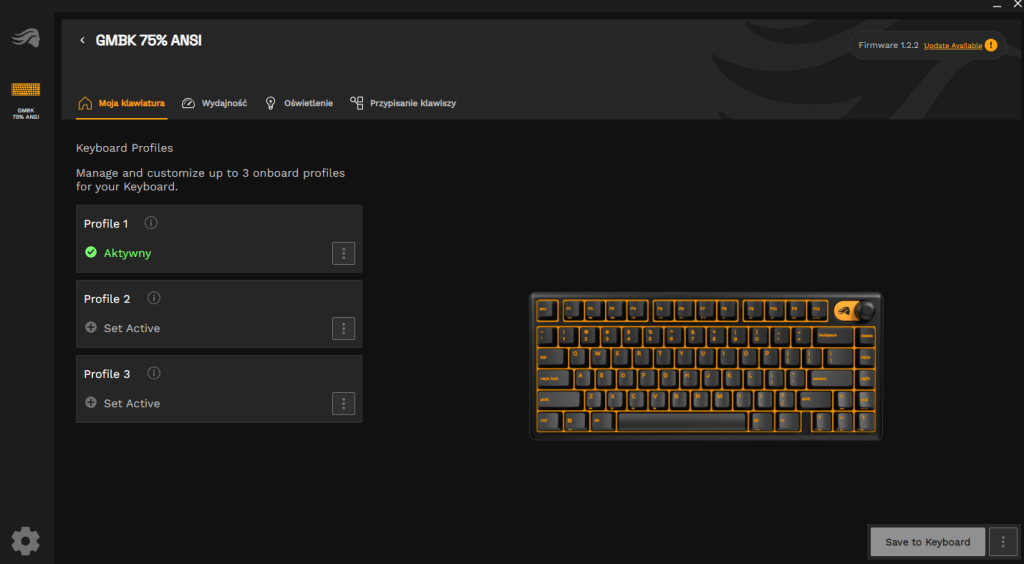Set Profile 2 as active
The width and height of the screenshot is (1024, 564).
[123, 328]
